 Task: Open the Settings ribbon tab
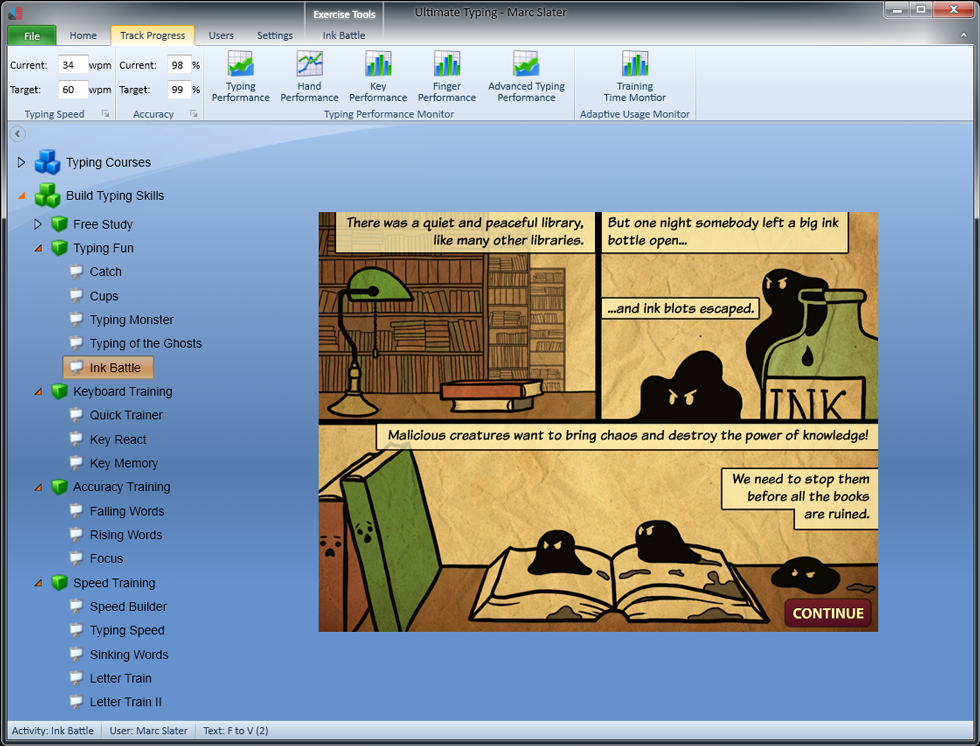[275, 35]
